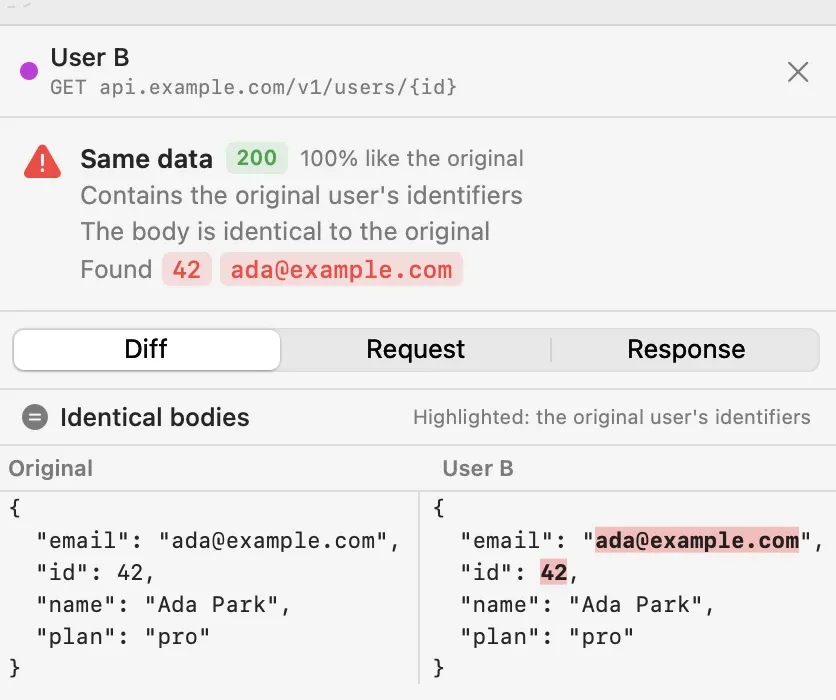Click the GET api.example.com/v1/users/{id} endpoint
Image resolution: width=836 pixels, height=700 pixels.
point(253,87)
